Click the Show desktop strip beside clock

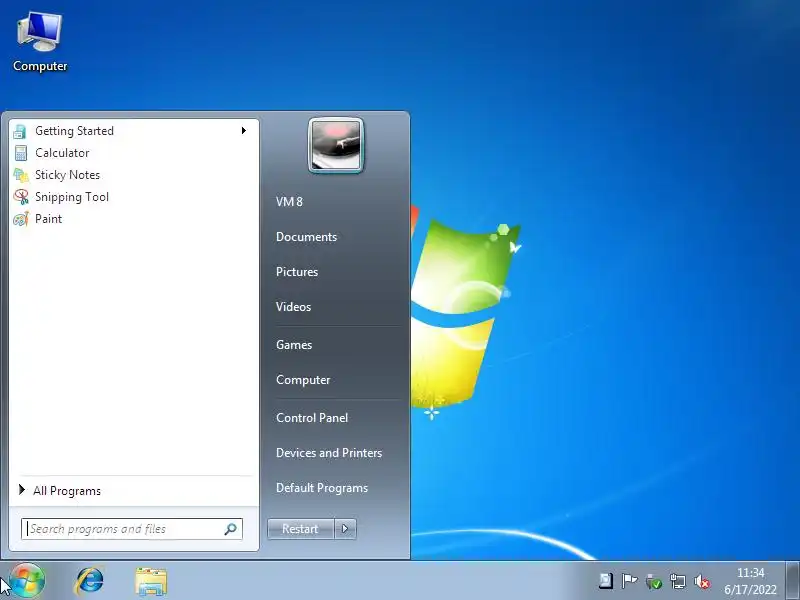(792, 581)
